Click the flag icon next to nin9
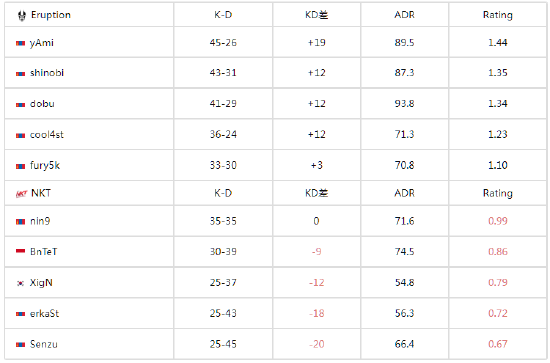 (x=20, y=222)
